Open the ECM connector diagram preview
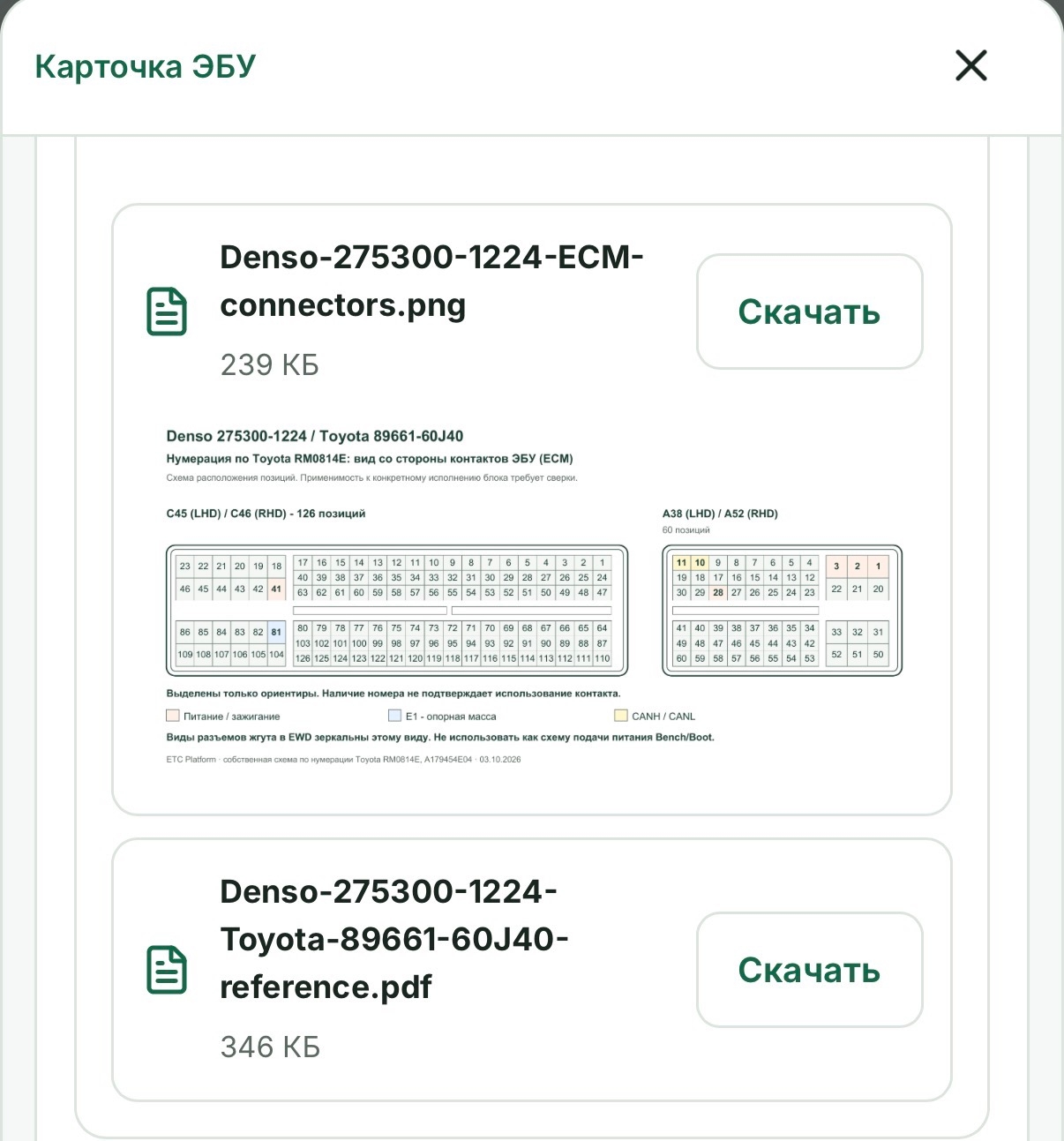The image size is (1064, 1141). pyautogui.click(x=533, y=596)
